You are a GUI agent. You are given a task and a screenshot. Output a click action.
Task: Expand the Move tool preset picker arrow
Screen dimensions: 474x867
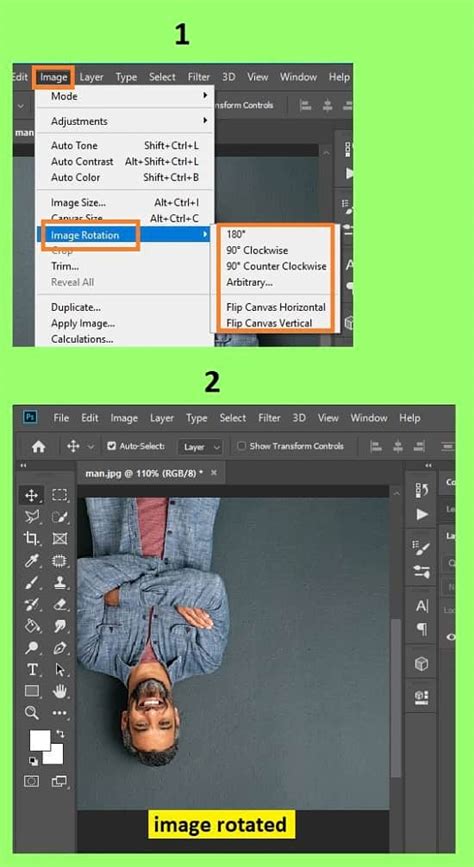point(91,446)
